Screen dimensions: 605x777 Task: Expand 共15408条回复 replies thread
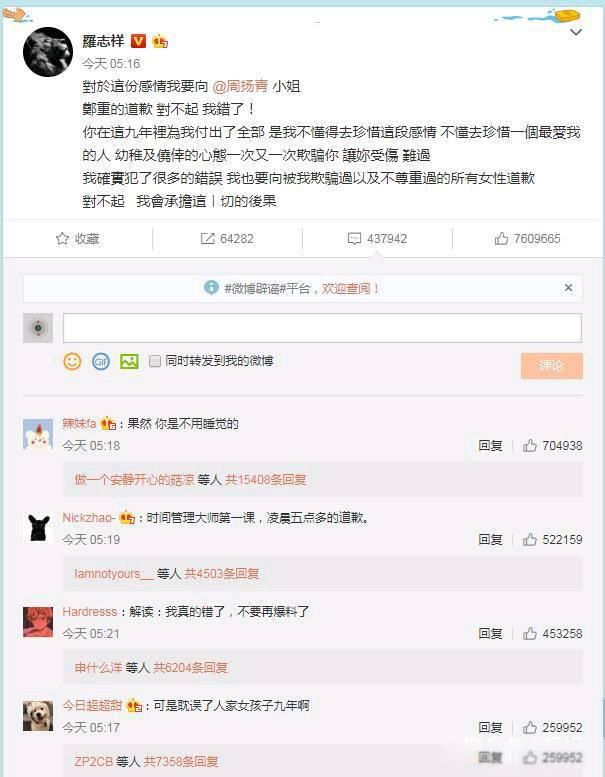pyautogui.click(x=266, y=480)
